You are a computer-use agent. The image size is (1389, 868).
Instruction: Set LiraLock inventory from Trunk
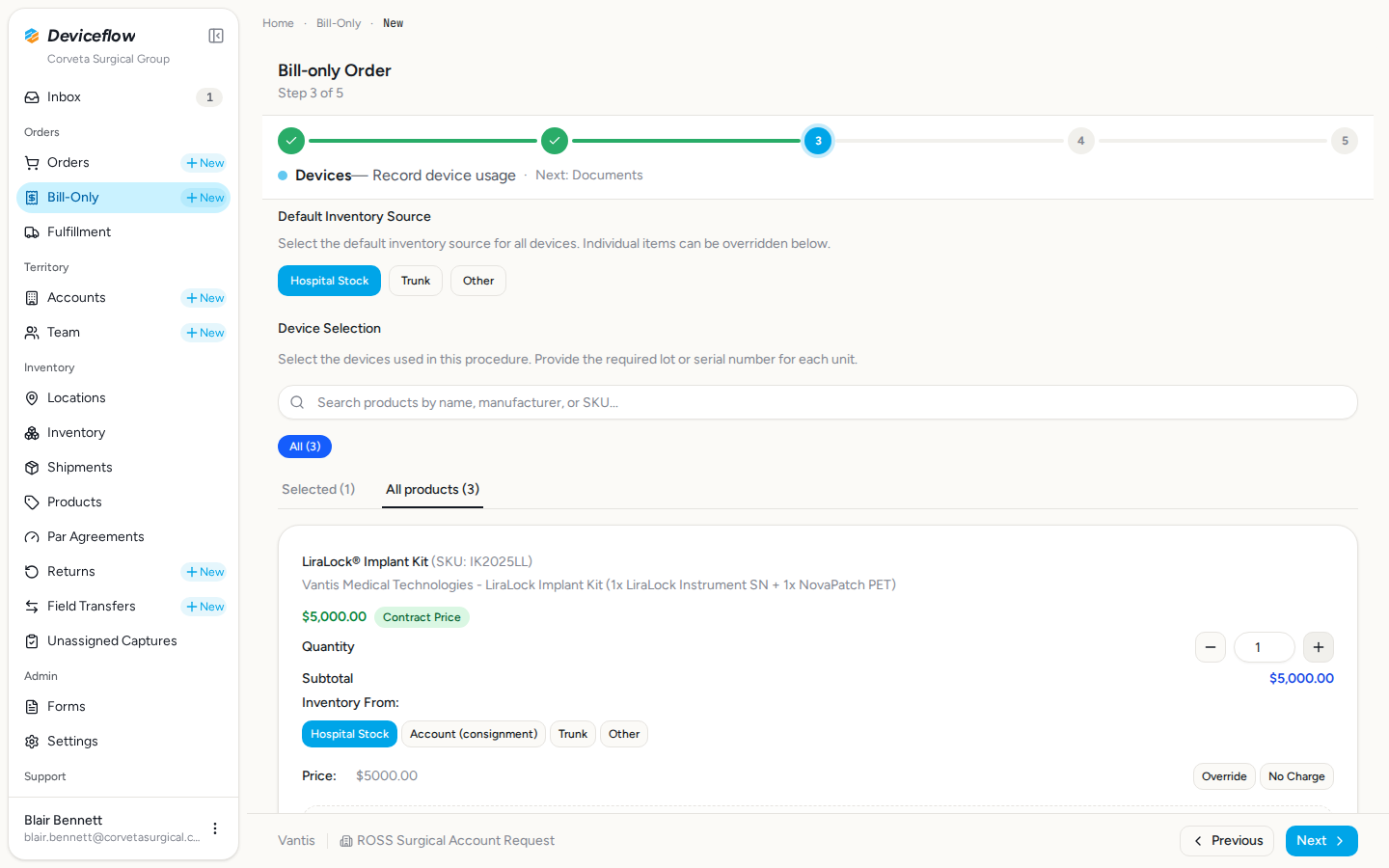click(573, 734)
